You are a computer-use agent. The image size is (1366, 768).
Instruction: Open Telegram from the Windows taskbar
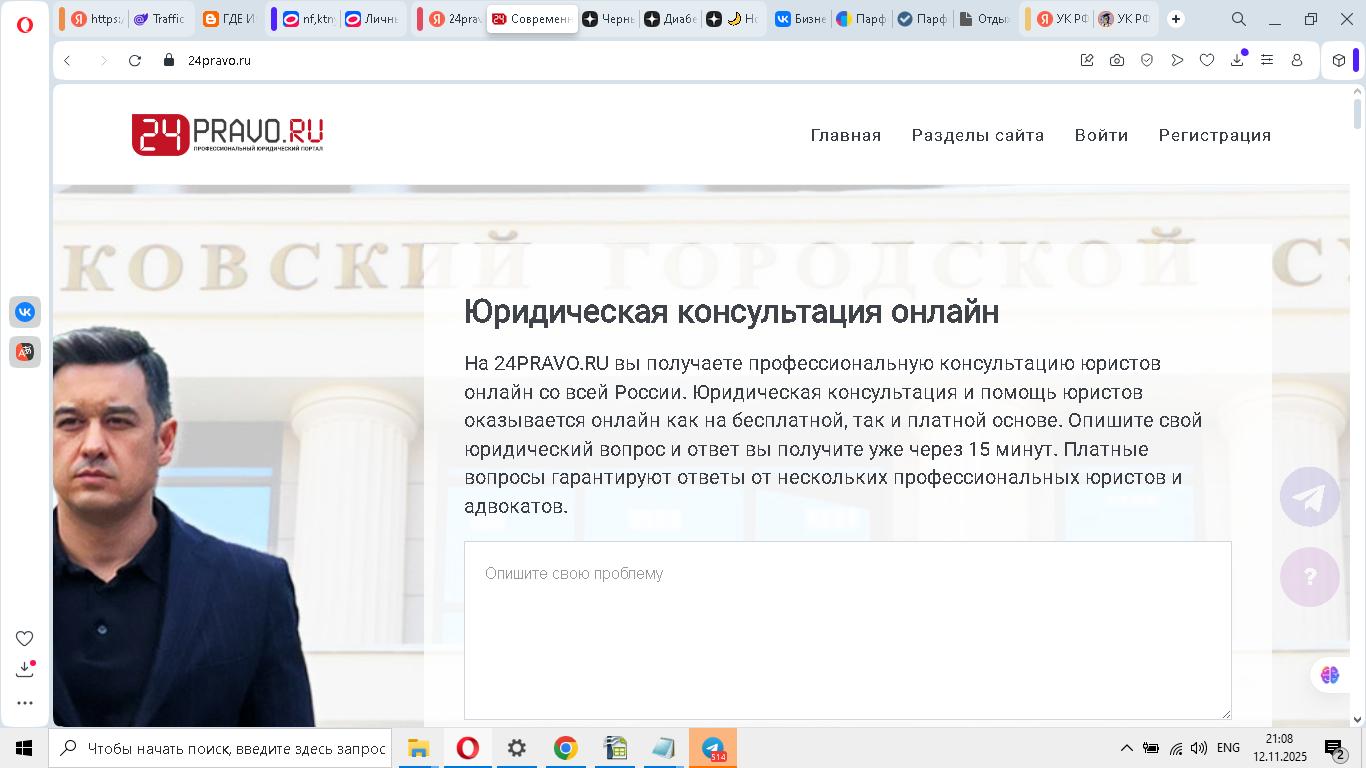click(x=713, y=748)
